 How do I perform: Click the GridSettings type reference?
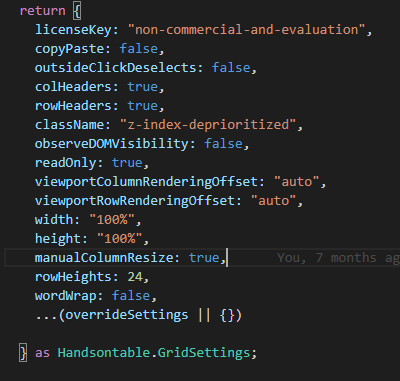click(204, 353)
